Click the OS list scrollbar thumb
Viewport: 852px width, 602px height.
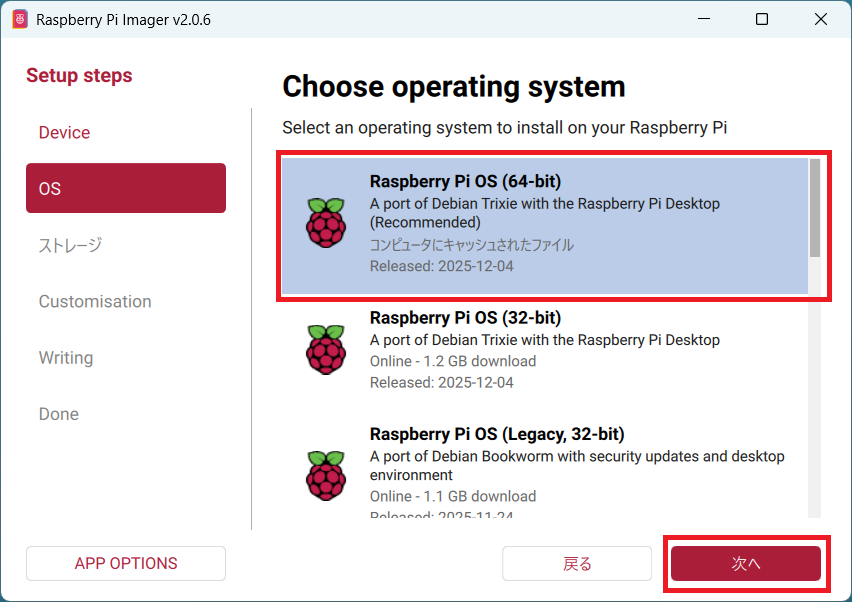click(815, 207)
